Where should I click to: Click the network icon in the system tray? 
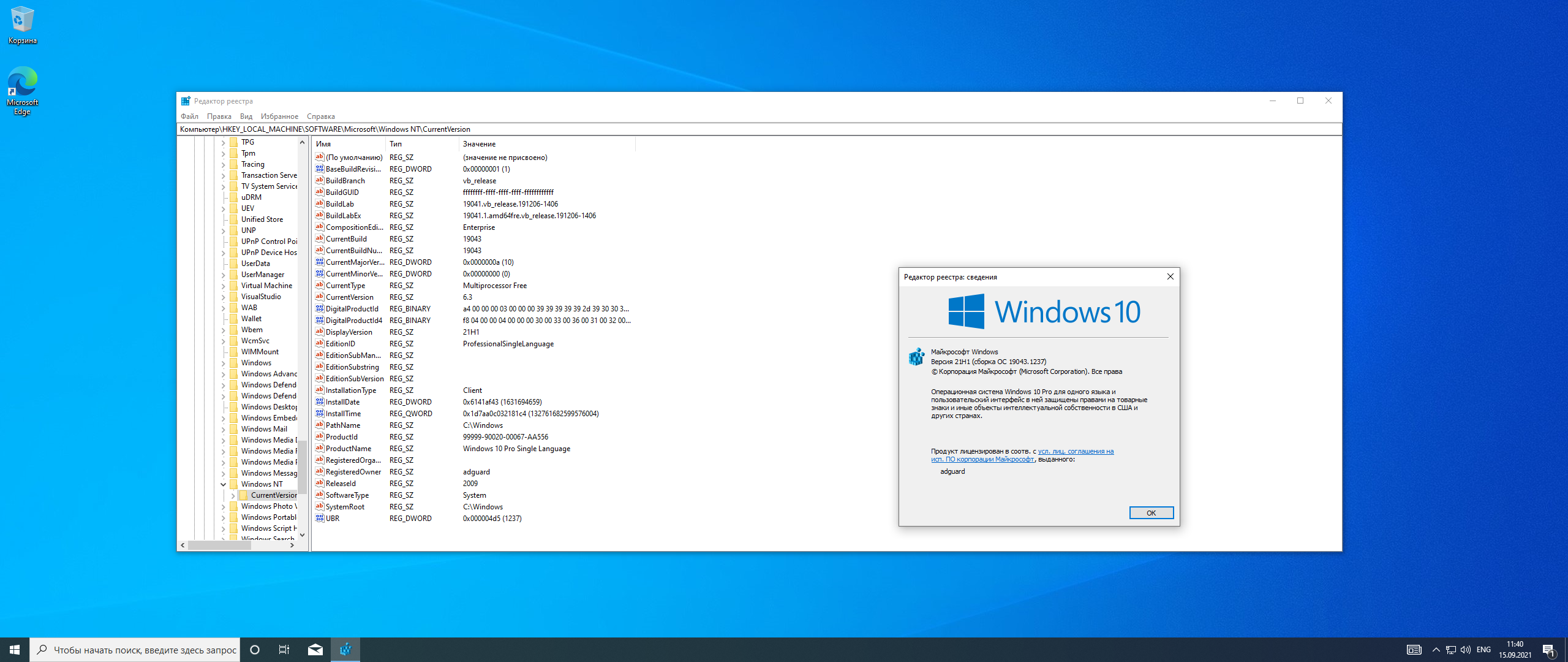click(1451, 650)
